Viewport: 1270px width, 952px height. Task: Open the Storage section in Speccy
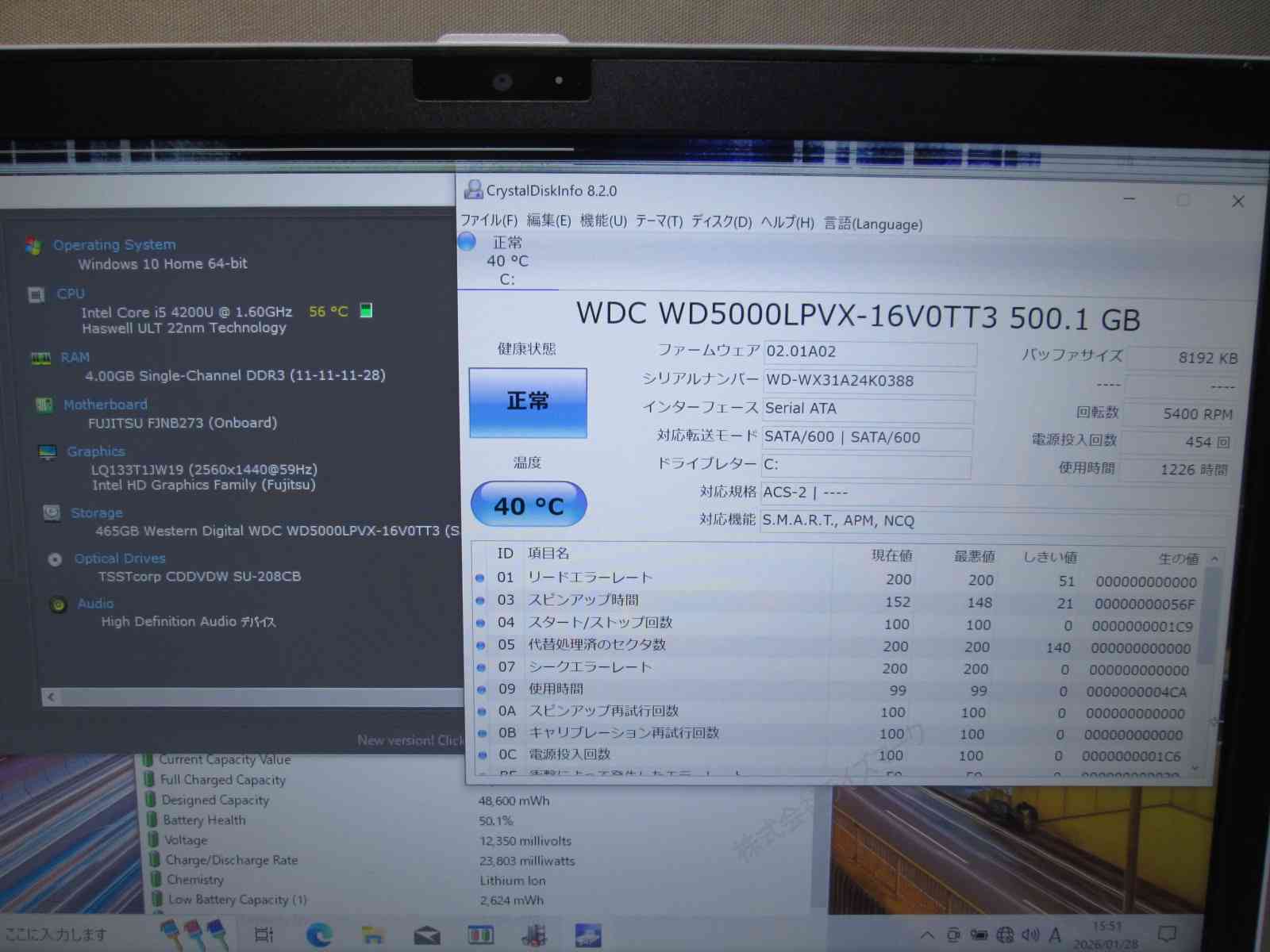pos(96,513)
